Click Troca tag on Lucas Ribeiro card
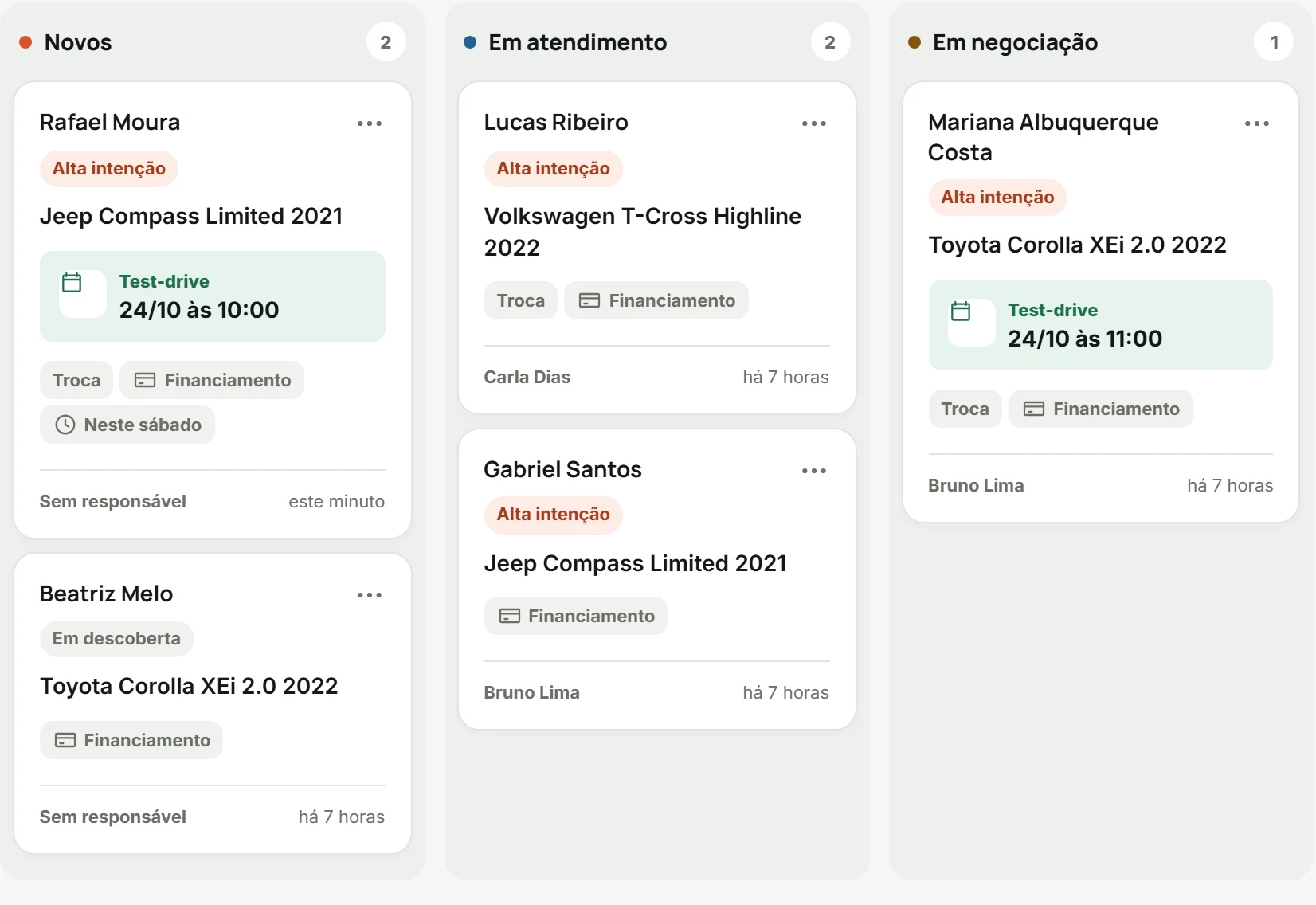 [x=521, y=300]
